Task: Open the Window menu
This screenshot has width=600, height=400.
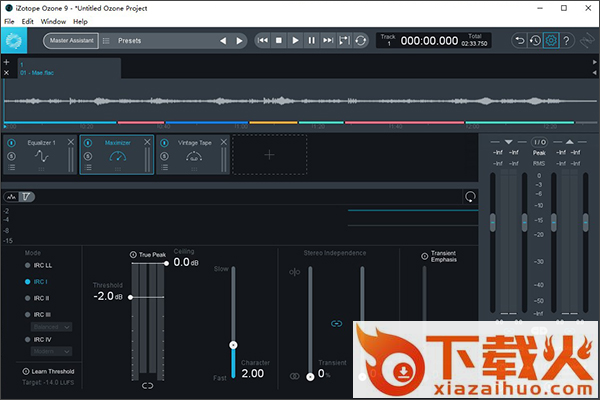Action: tap(53, 21)
